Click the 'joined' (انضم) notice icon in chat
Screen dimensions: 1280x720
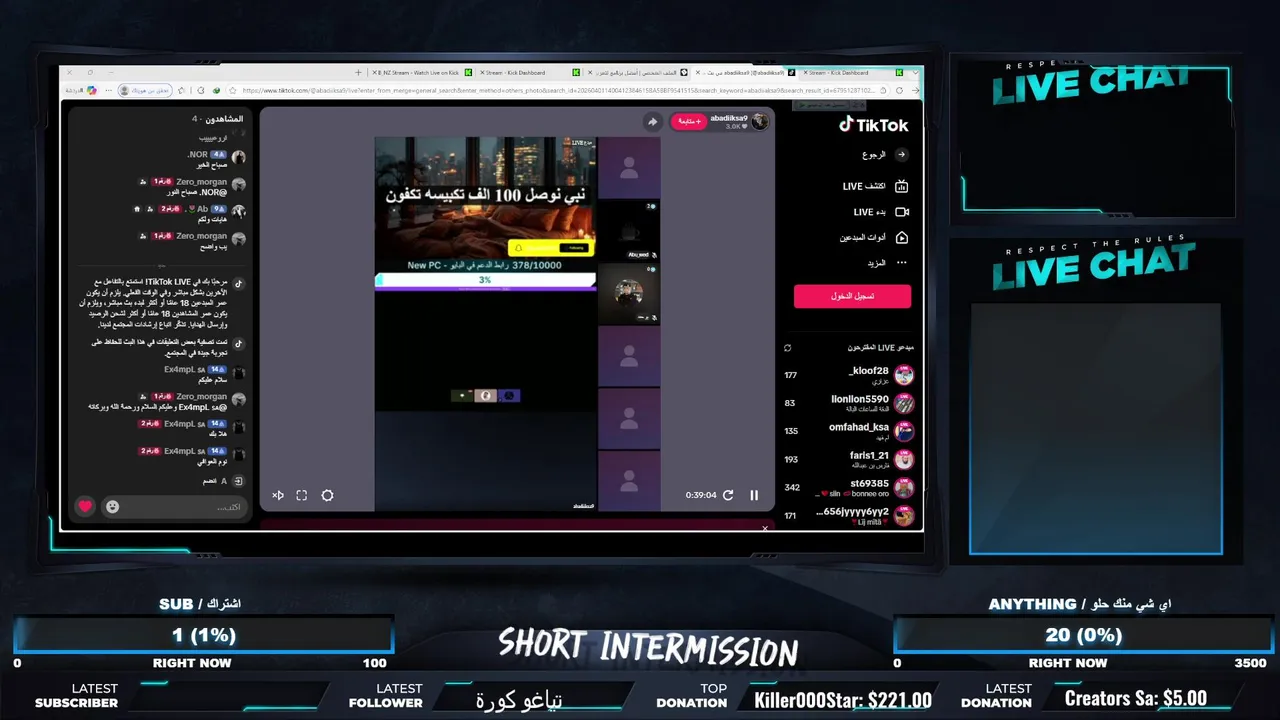tap(238, 481)
